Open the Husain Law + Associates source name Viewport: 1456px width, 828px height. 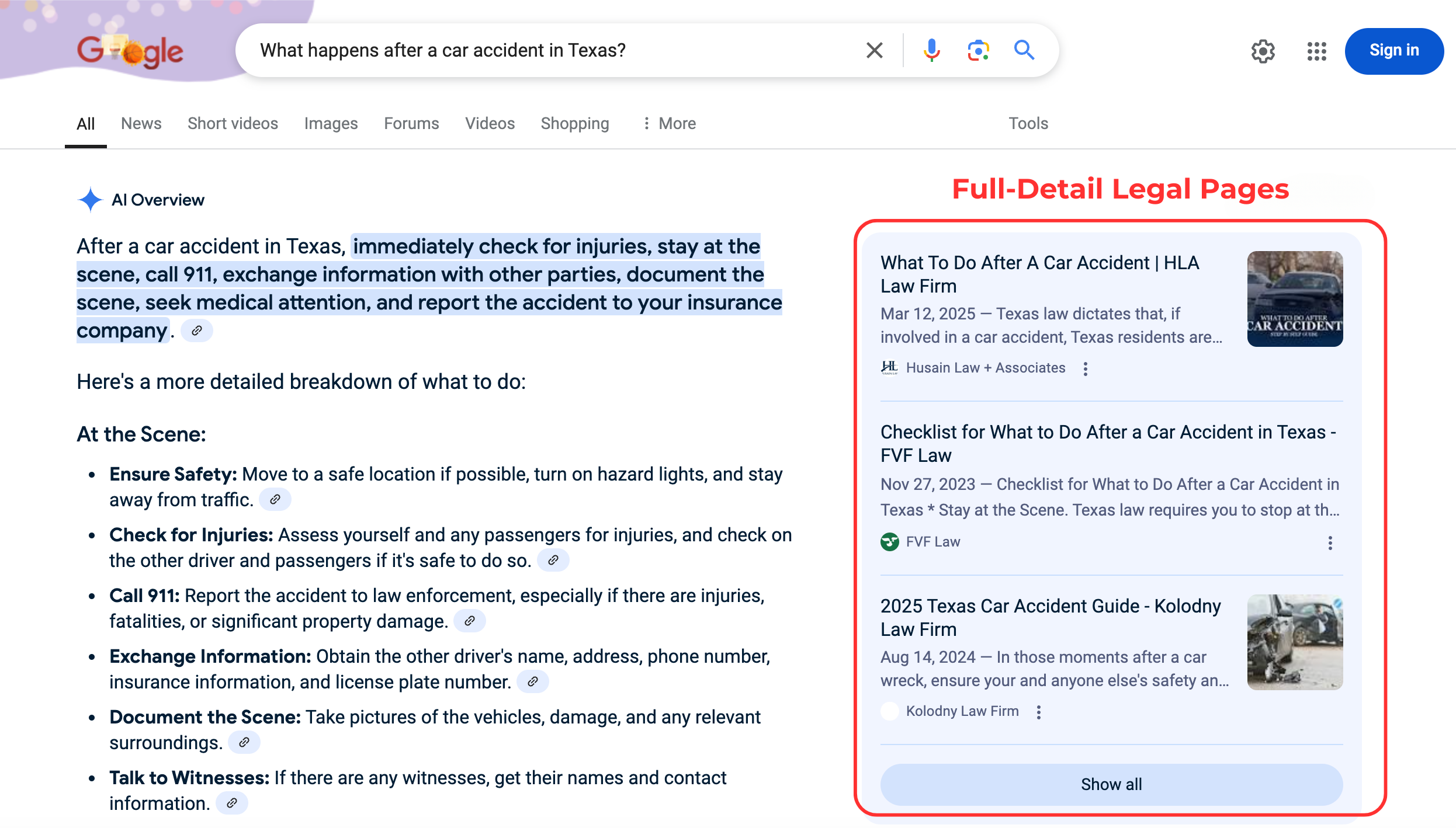[986, 368]
